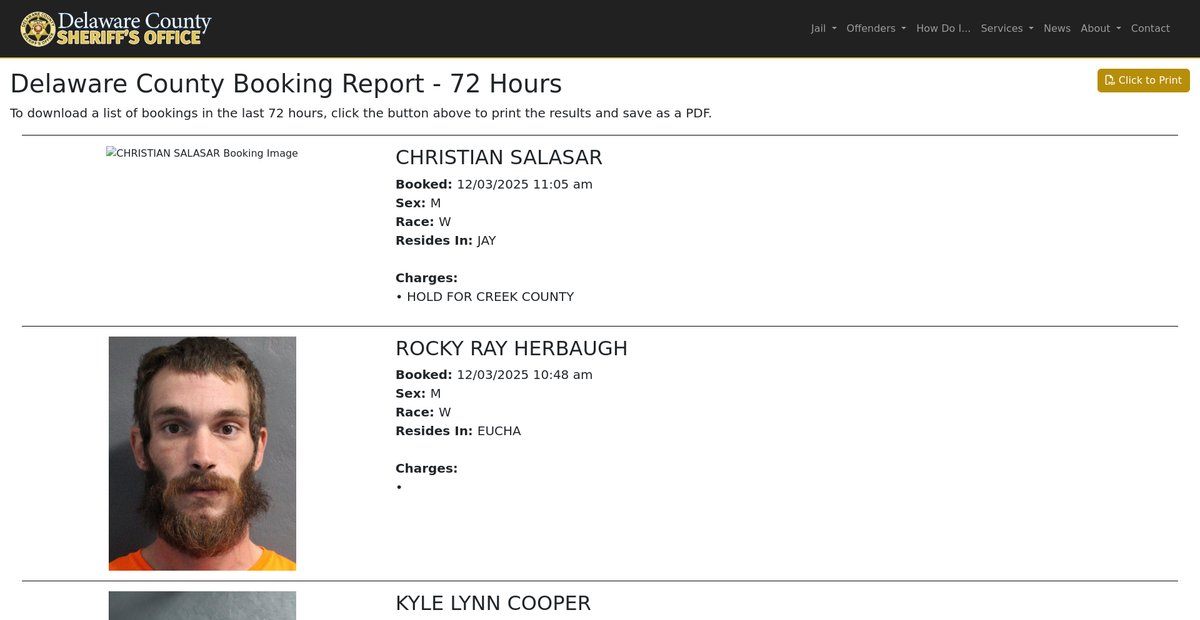
Task: Open the Jail dropdown menu
Action: (x=824, y=28)
